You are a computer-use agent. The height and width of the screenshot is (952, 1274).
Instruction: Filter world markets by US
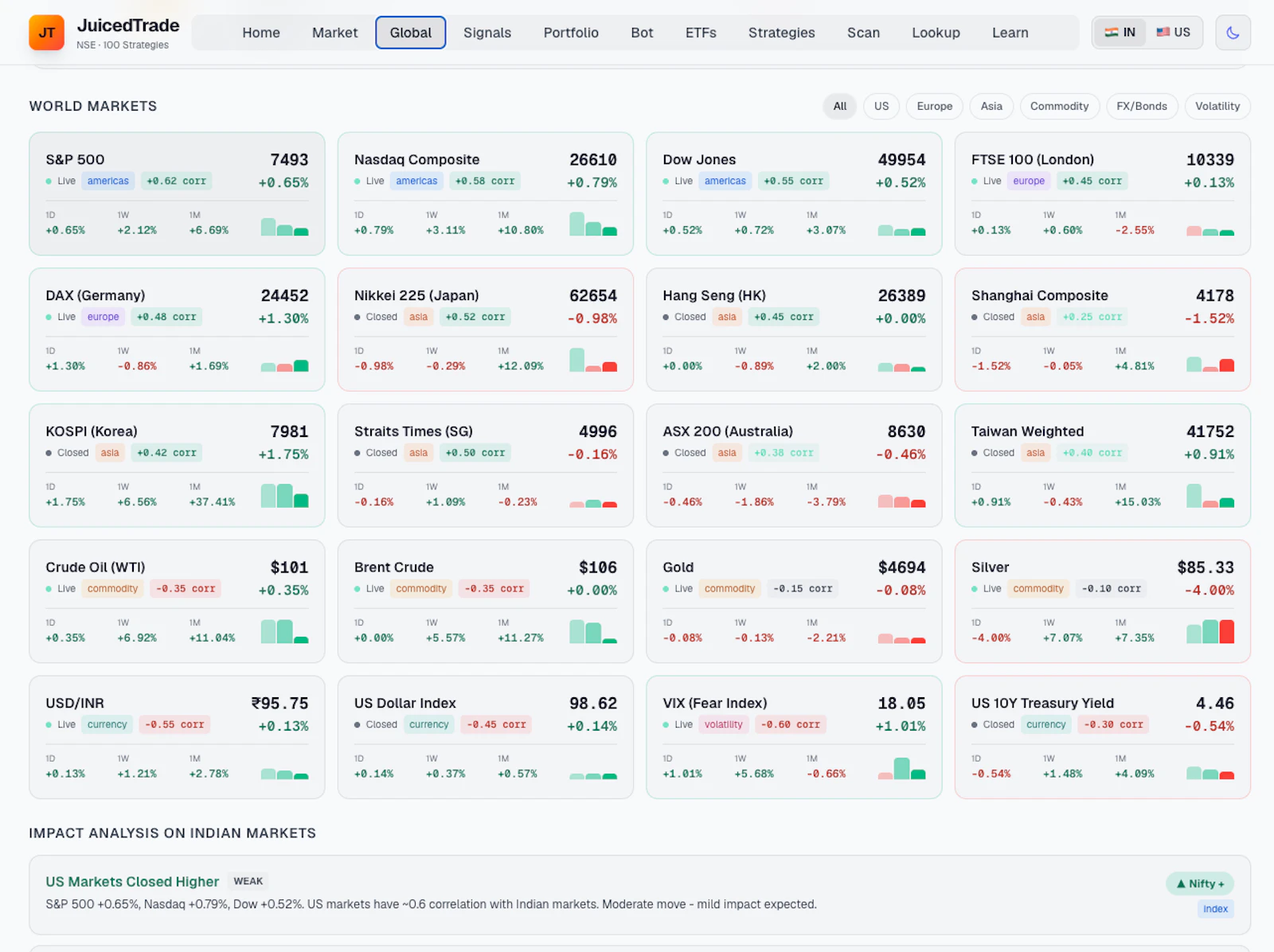coord(881,106)
